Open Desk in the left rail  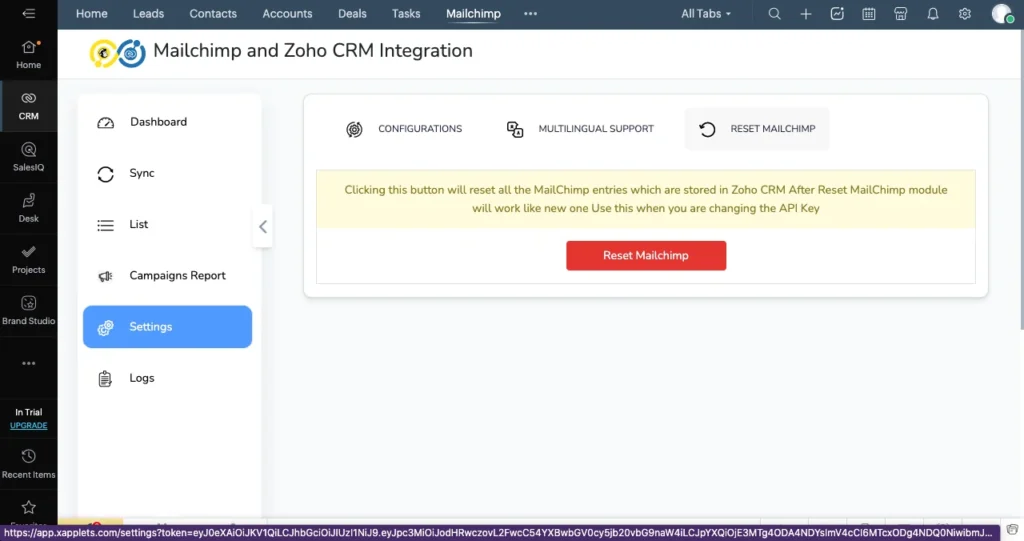click(x=29, y=208)
